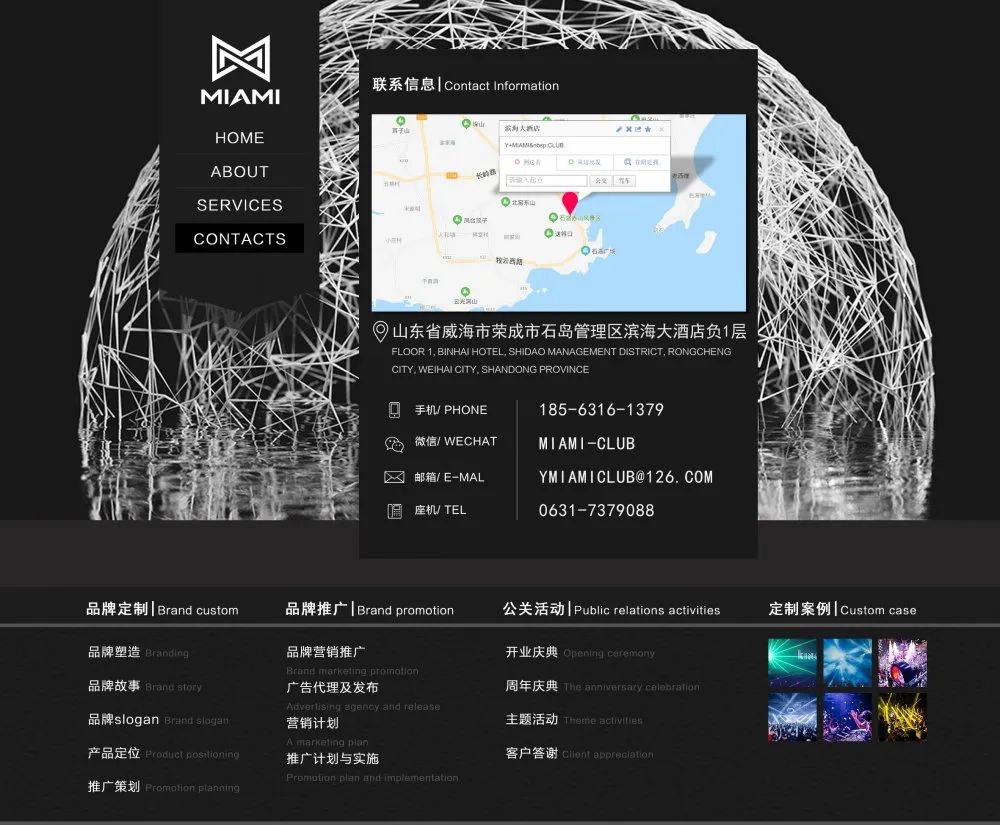Click the start point input field in map popup
The height and width of the screenshot is (825, 1000).
[547, 181]
